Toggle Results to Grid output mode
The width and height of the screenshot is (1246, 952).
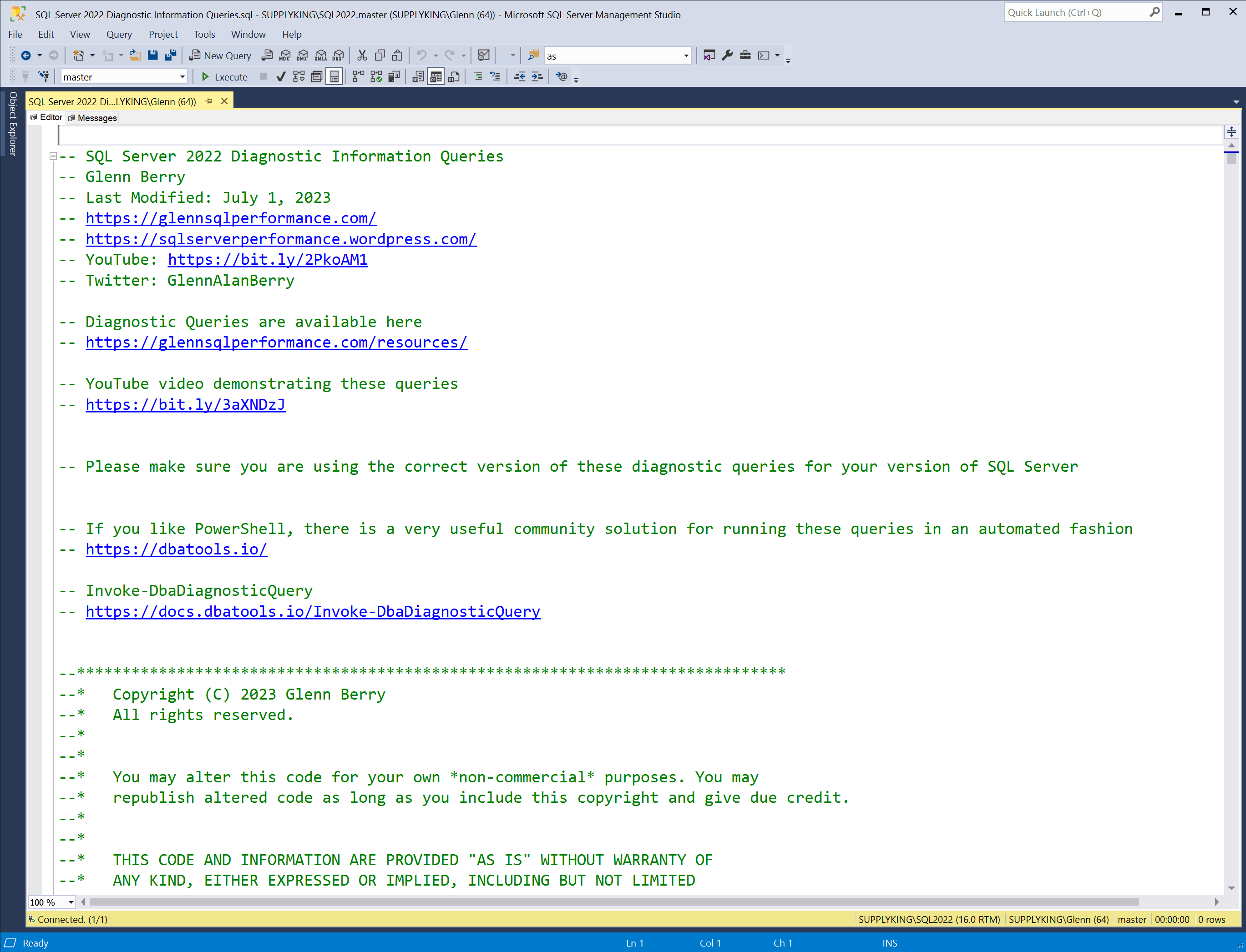[x=436, y=76]
